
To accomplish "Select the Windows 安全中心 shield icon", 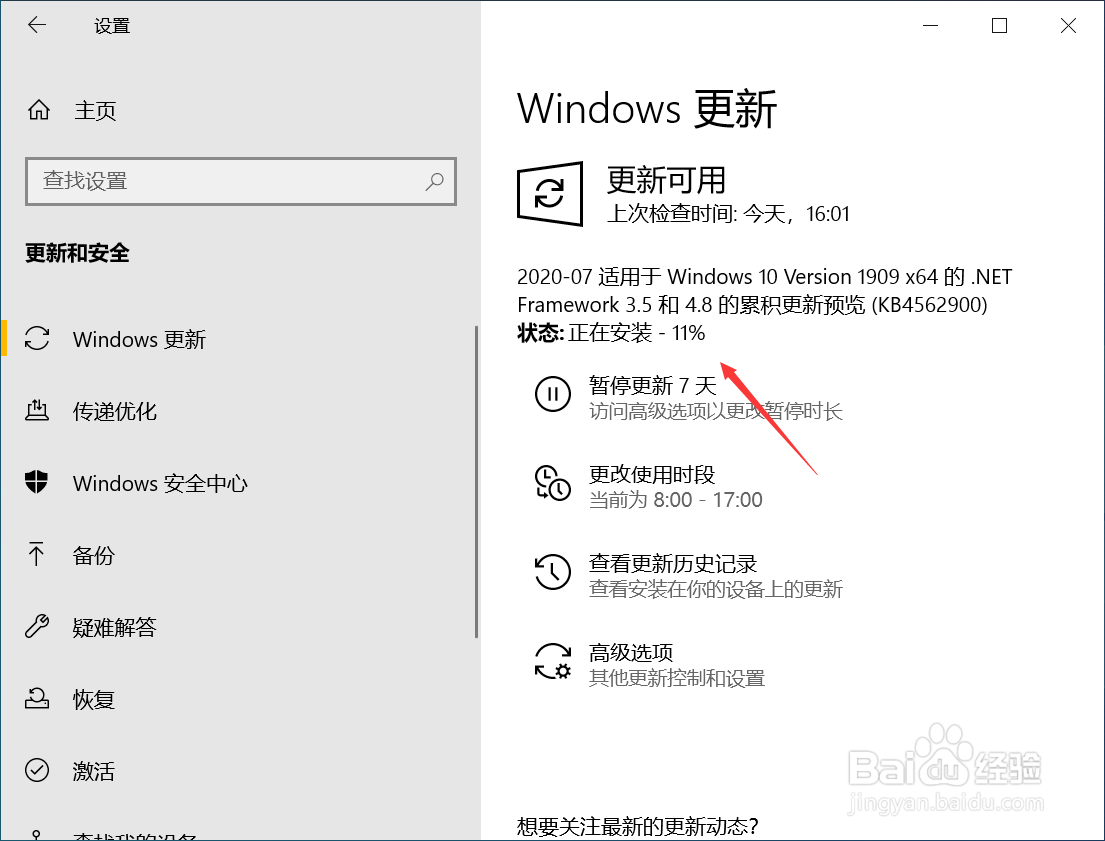I will click(x=37, y=482).
